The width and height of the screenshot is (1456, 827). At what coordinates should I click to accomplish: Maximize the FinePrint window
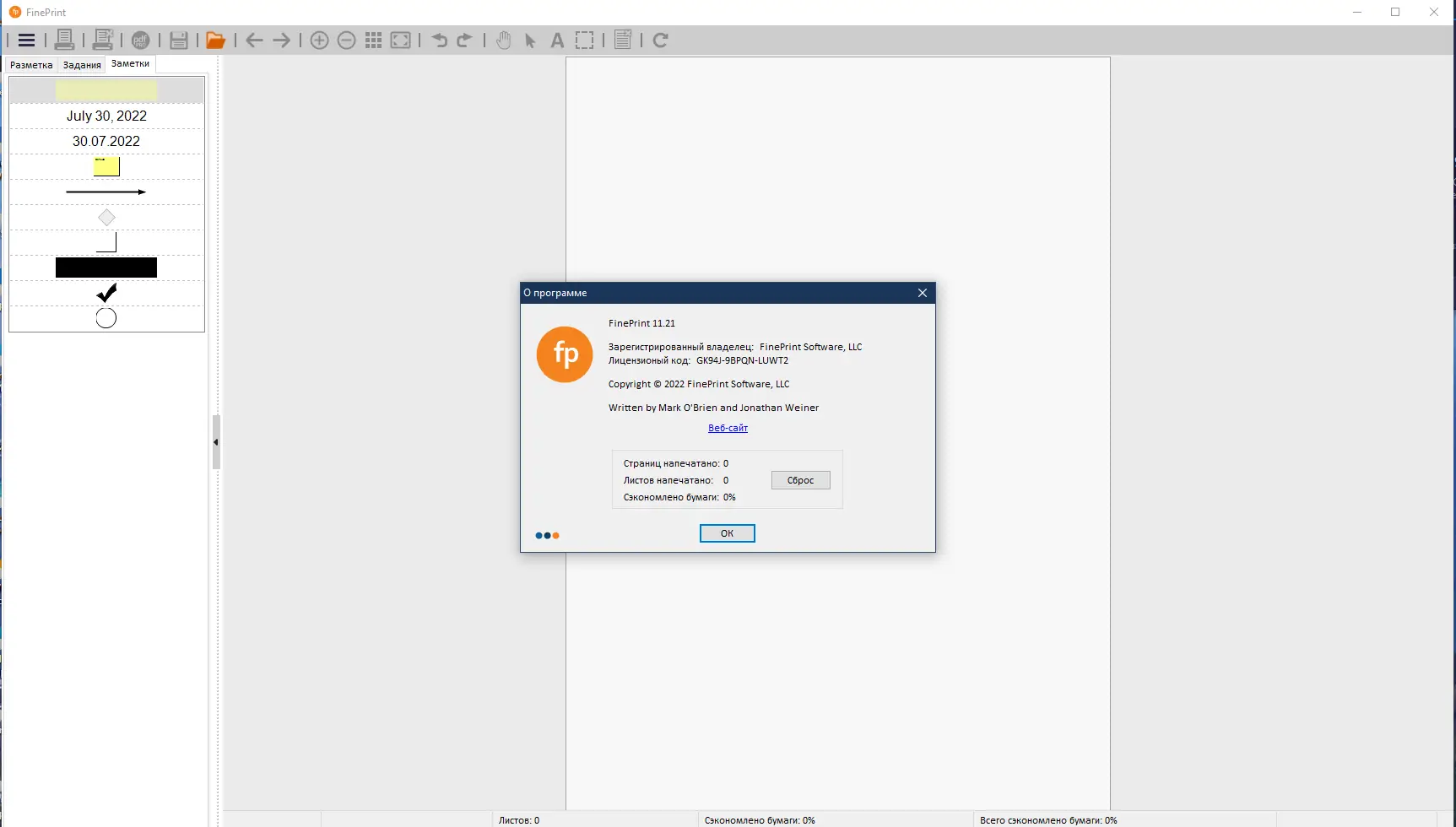coord(1395,12)
